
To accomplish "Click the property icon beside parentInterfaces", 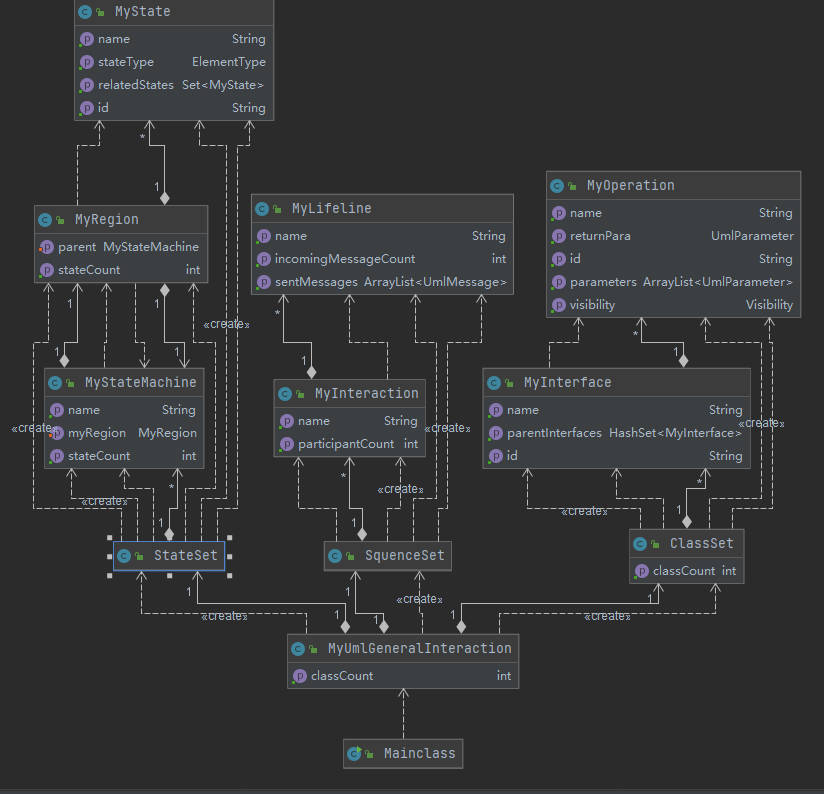I will coord(496,433).
